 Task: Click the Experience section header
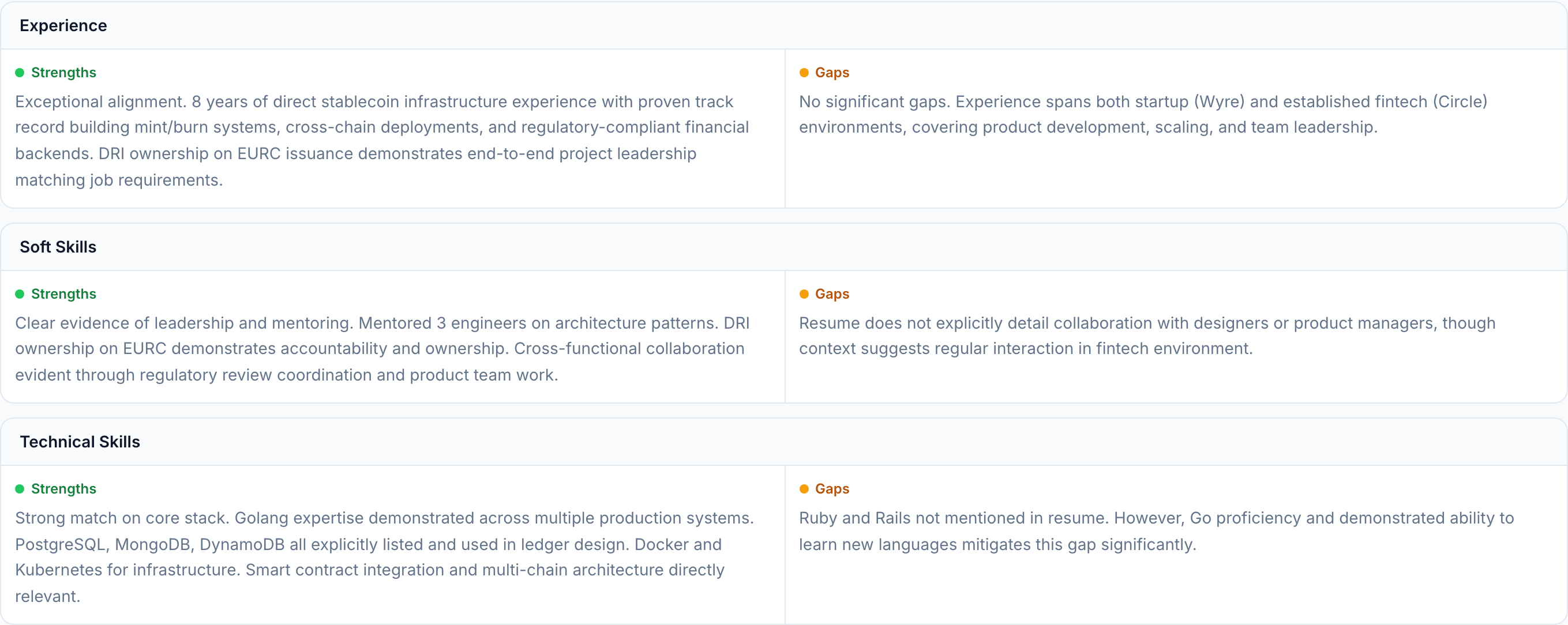(63, 25)
